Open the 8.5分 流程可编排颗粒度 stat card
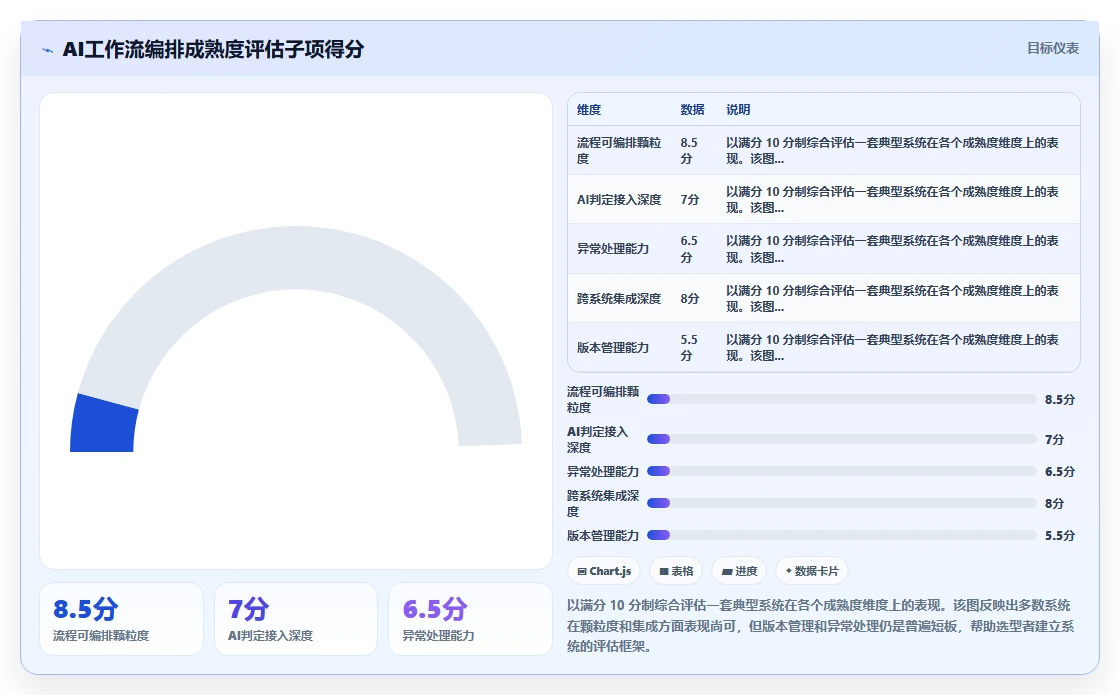 coord(121,619)
